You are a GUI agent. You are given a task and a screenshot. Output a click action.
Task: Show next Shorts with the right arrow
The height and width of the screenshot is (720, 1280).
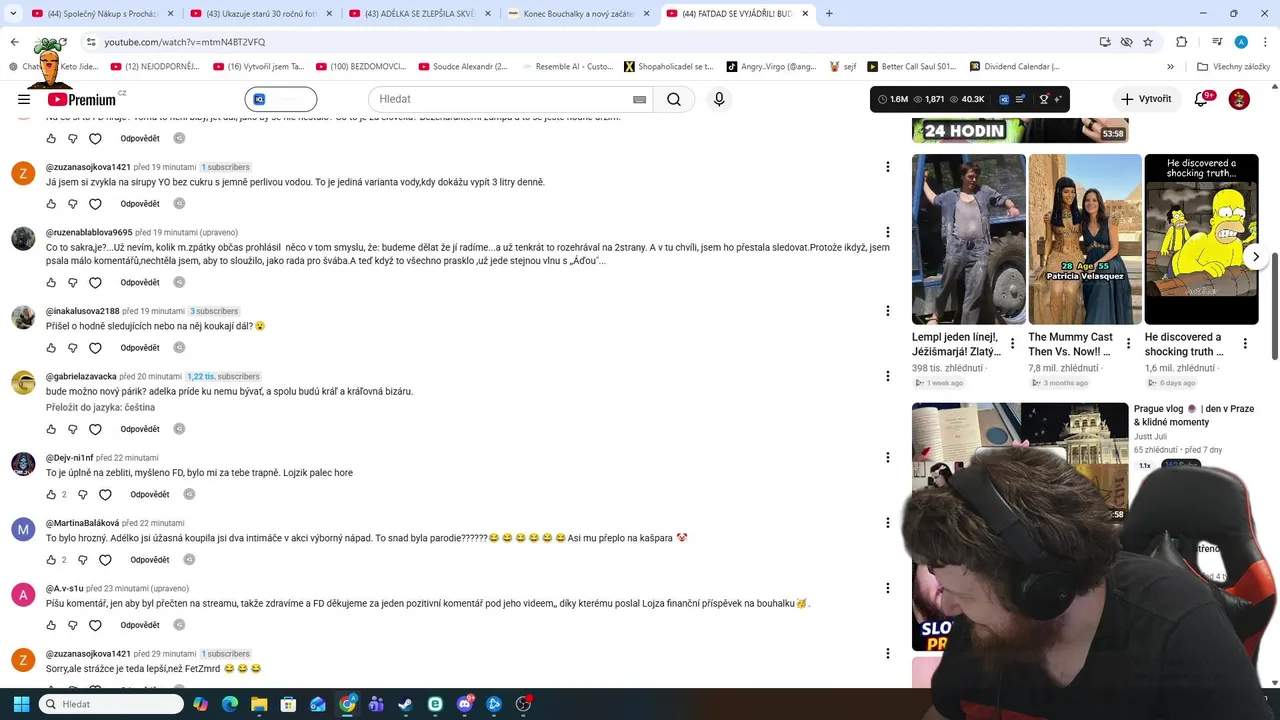1256,257
